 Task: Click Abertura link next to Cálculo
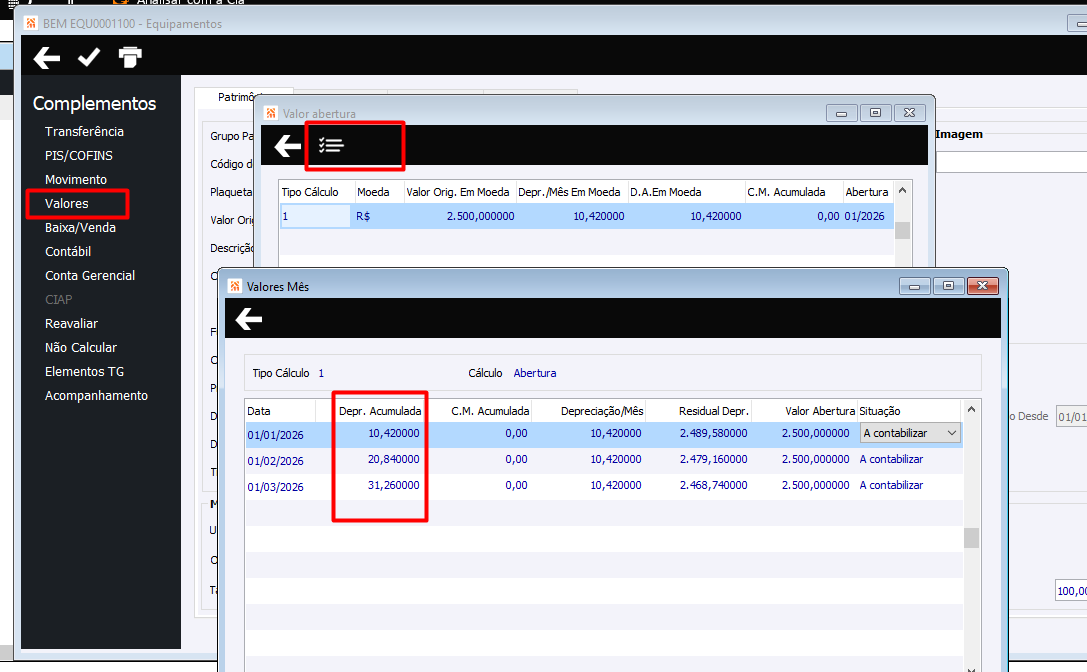[534, 373]
